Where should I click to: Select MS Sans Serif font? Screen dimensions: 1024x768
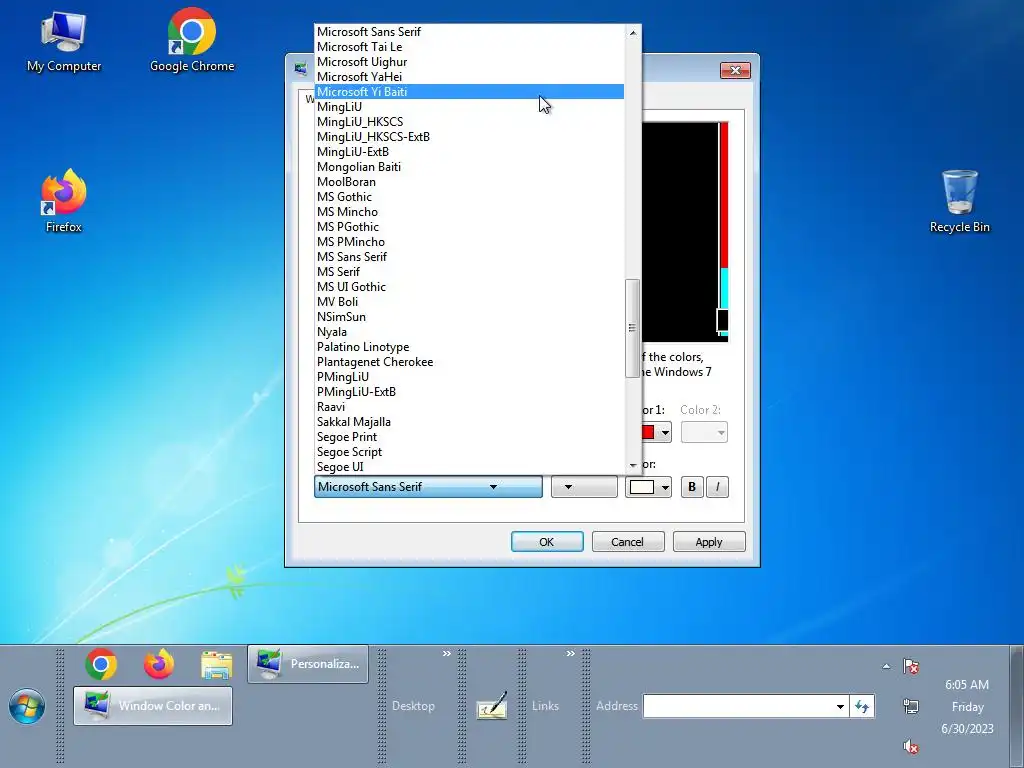click(x=469, y=257)
